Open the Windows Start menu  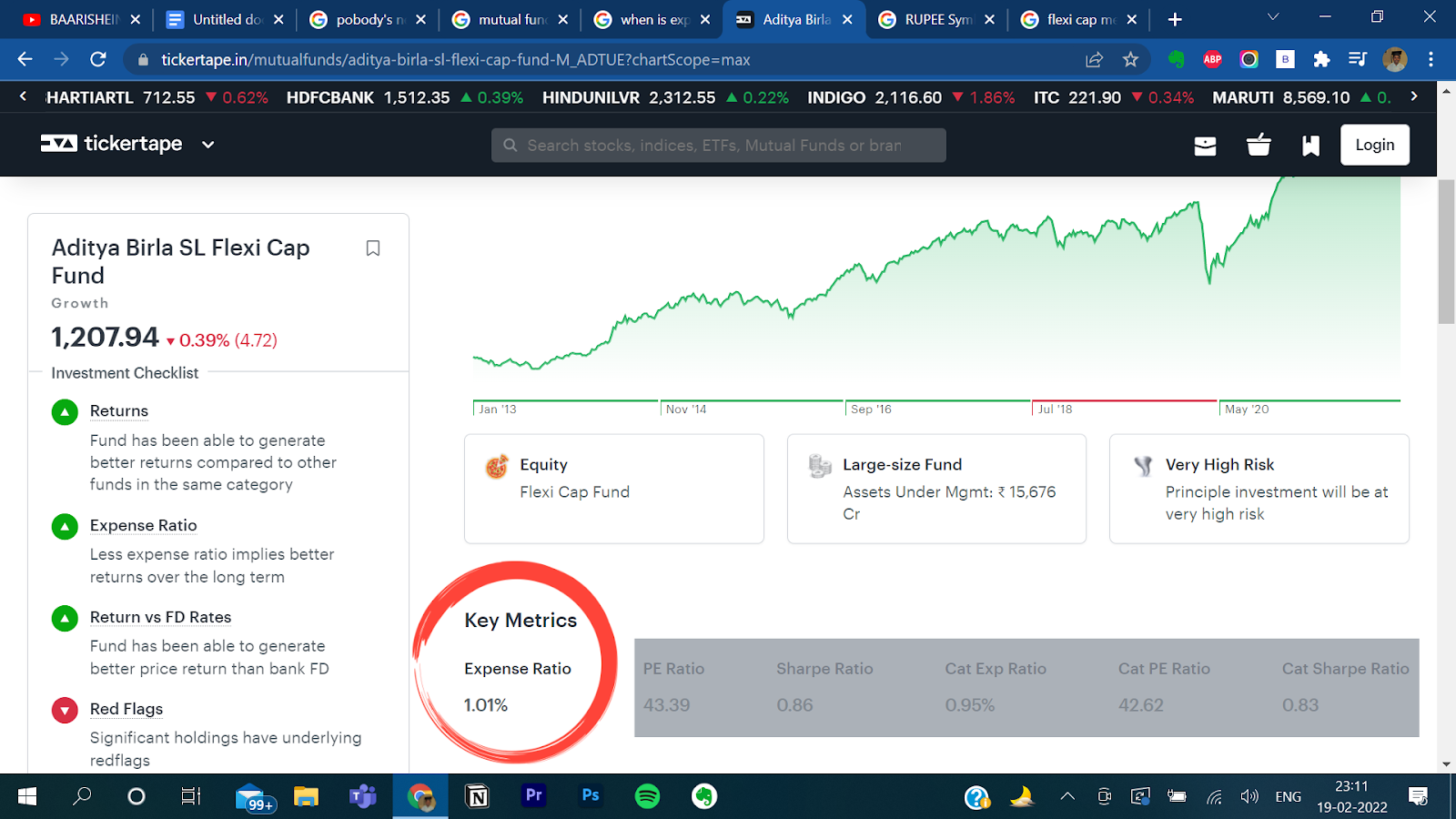click(27, 797)
